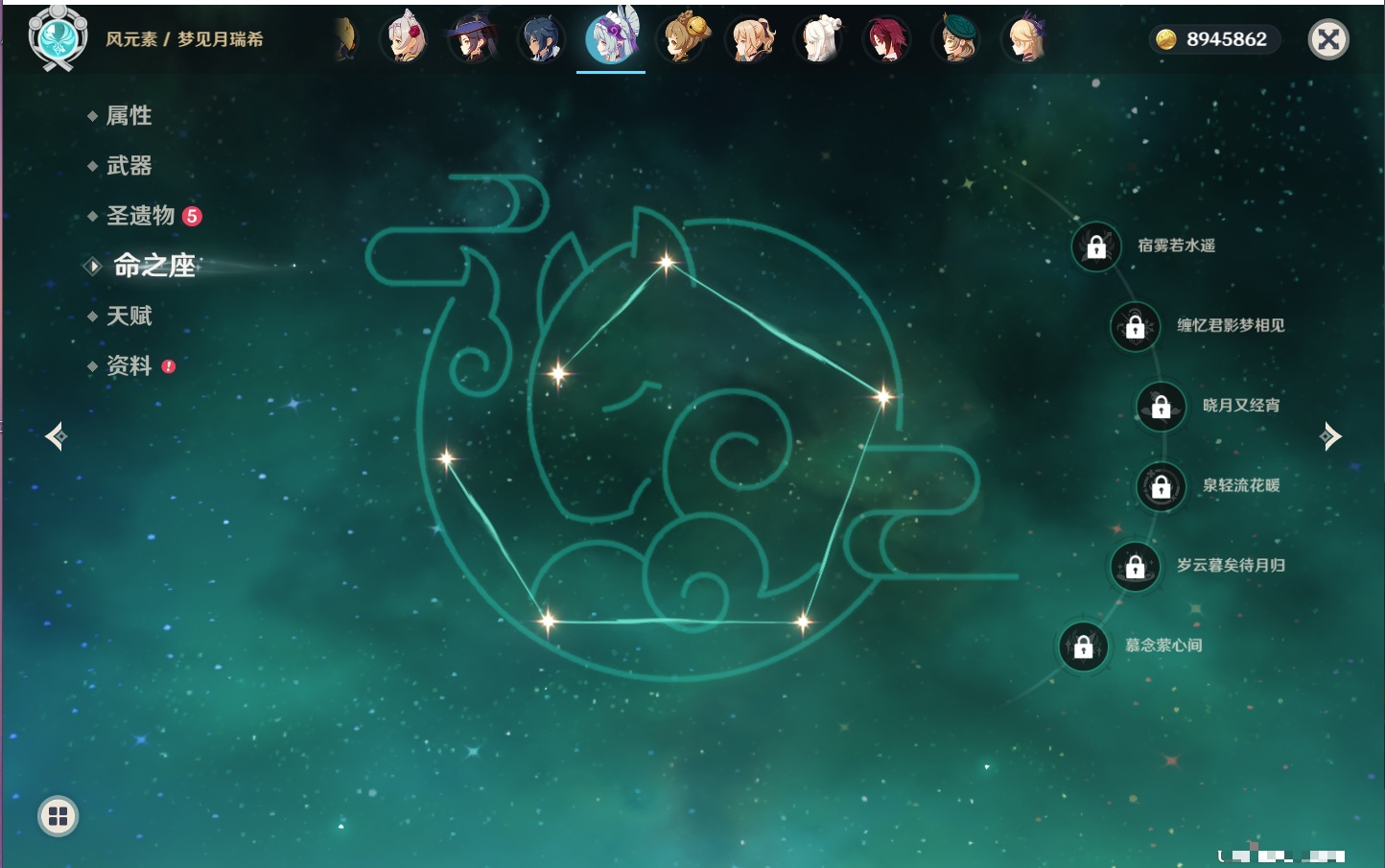Select Fischl's blonde portrait with purple ribbon
This screenshot has height=868, width=1385.
[1025, 39]
